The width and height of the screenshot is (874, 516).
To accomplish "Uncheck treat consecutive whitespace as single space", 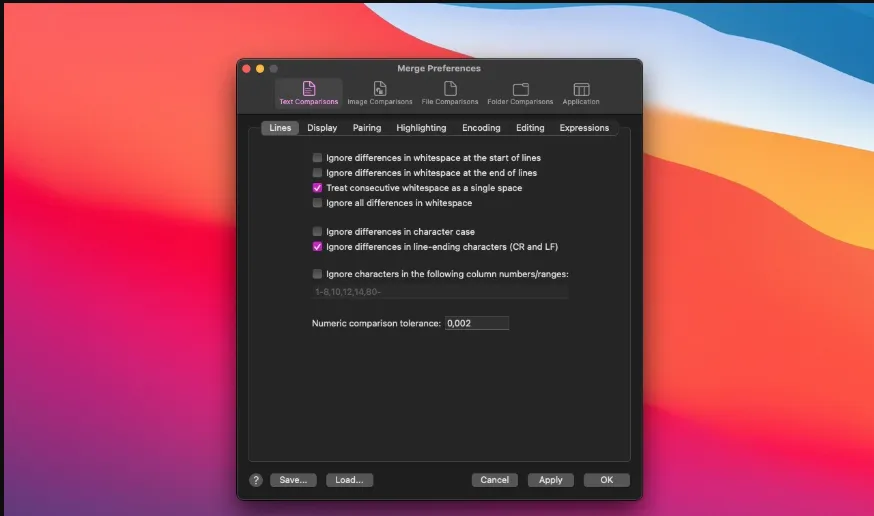I will 317,188.
